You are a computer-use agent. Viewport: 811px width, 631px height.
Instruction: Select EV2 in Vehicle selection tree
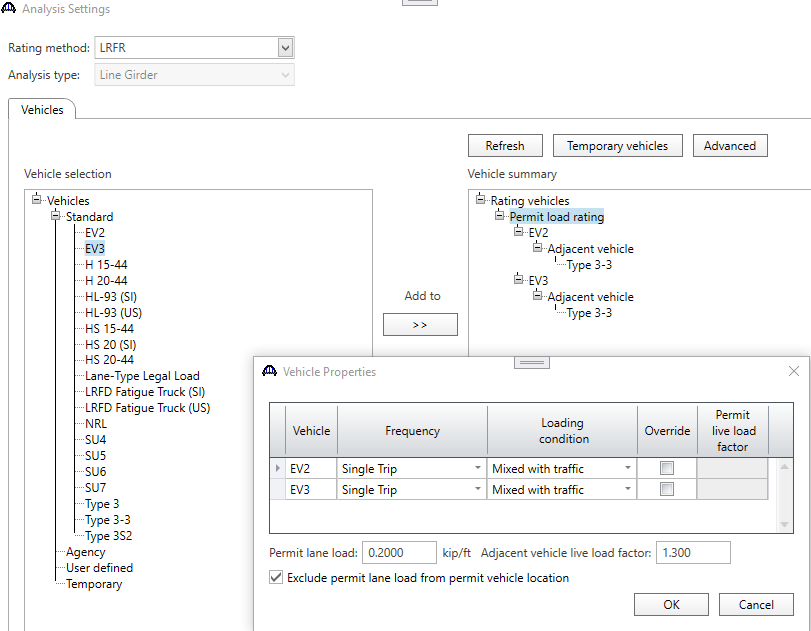tap(95, 233)
